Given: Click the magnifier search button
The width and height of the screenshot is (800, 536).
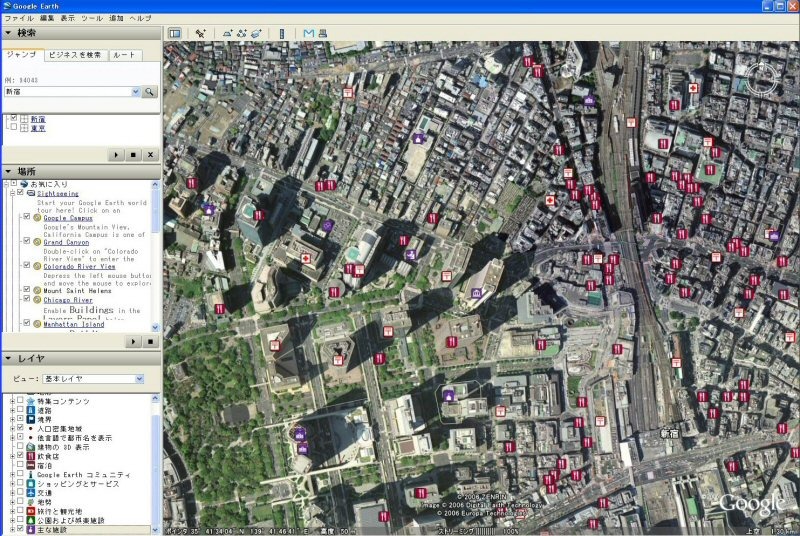Looking at the screenshot, I should (x=149, y=92).
